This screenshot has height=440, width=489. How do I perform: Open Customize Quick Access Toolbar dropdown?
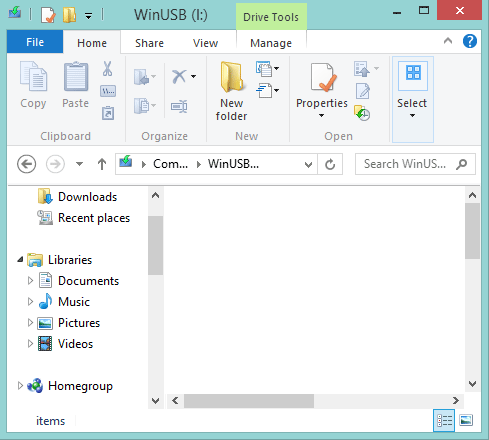point(88,15)
